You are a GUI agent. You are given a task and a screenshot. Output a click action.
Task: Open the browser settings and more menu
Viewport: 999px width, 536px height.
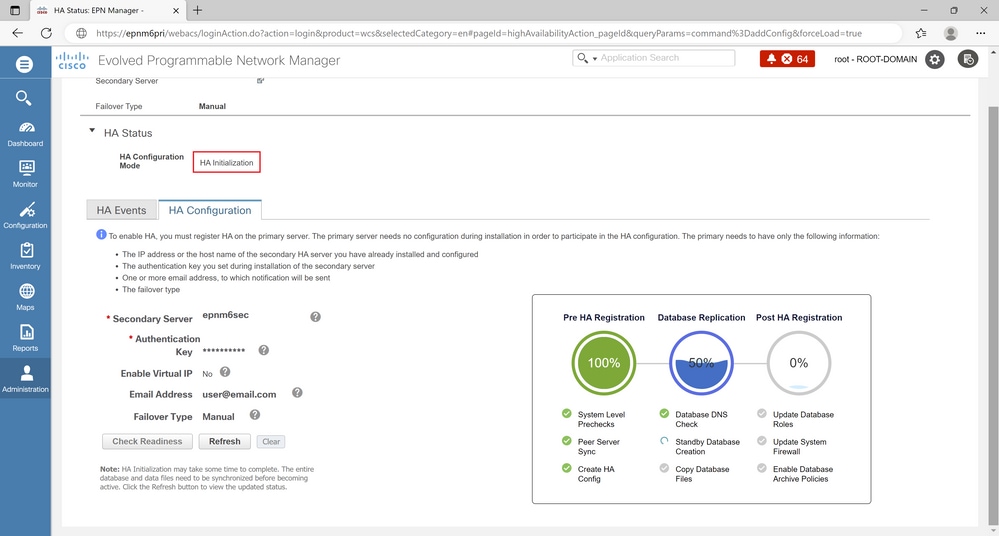point(981,33)
